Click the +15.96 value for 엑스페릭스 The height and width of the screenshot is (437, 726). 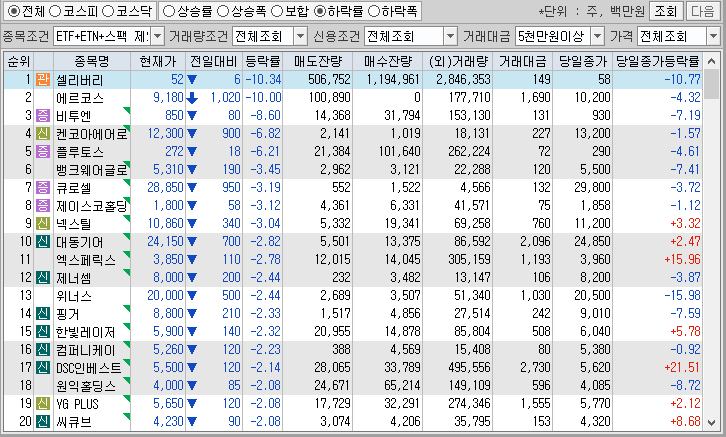(x=682, y=259)
